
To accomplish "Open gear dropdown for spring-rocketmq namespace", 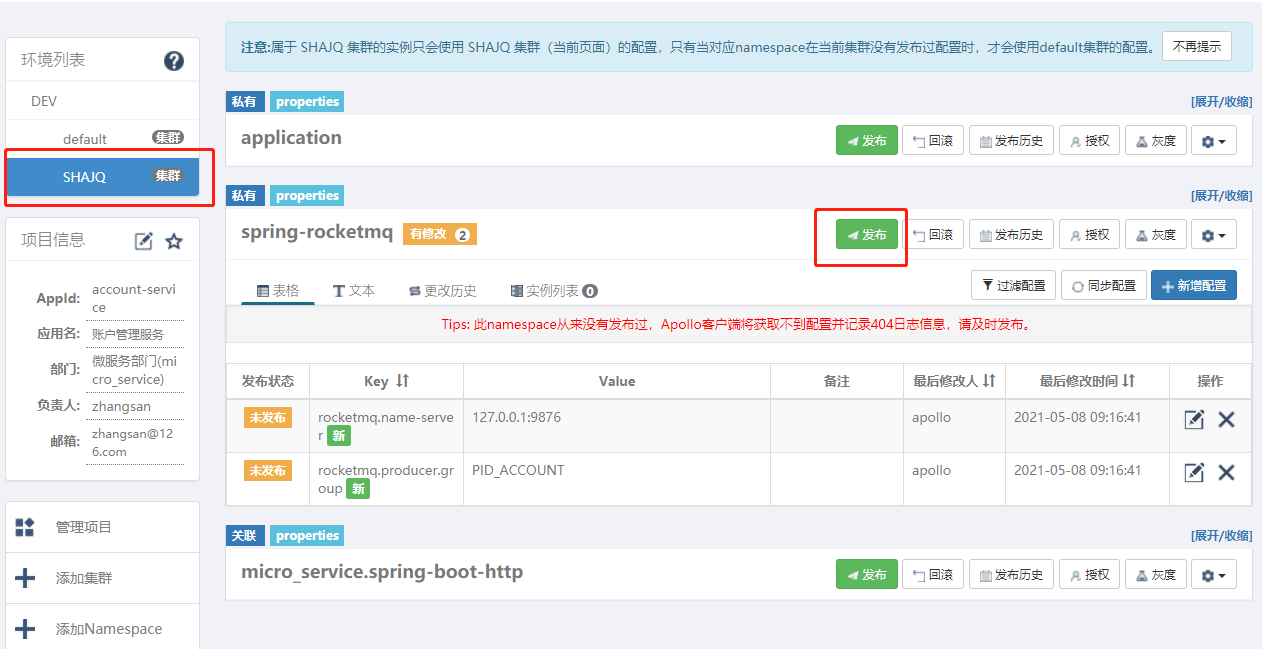I will click(x=1213, y=235).
